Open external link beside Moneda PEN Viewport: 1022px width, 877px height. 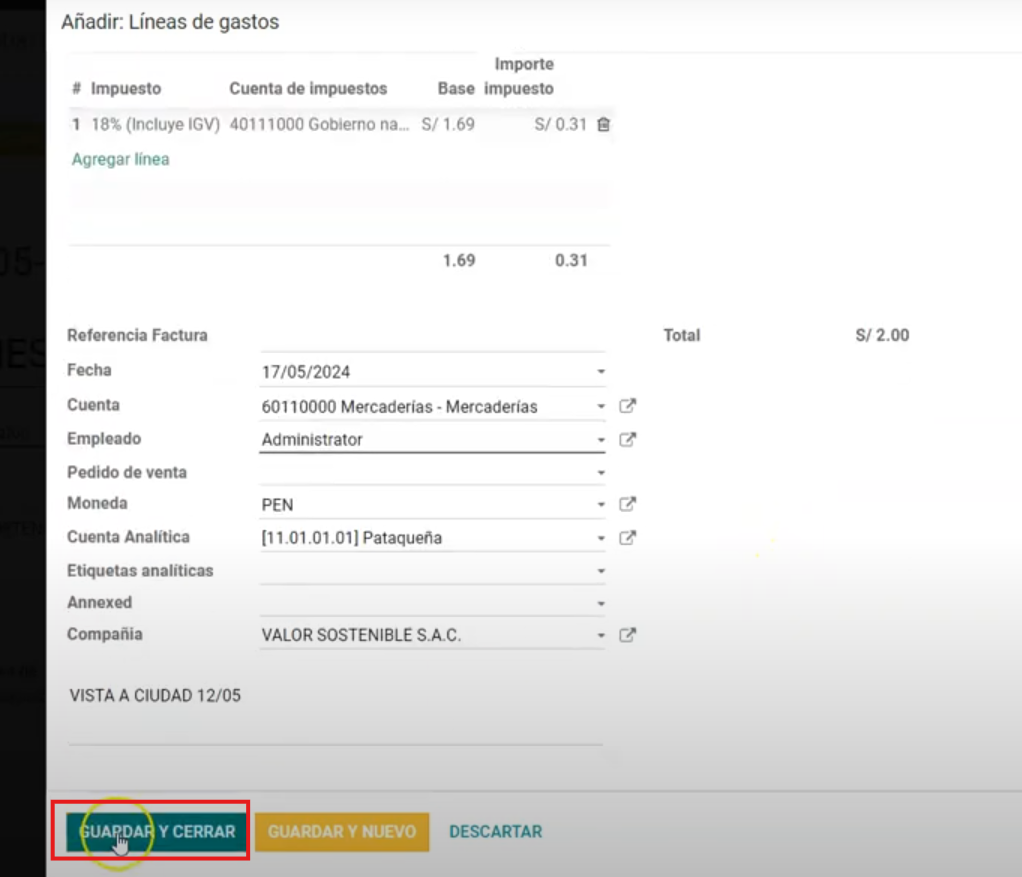coord(627,505)
